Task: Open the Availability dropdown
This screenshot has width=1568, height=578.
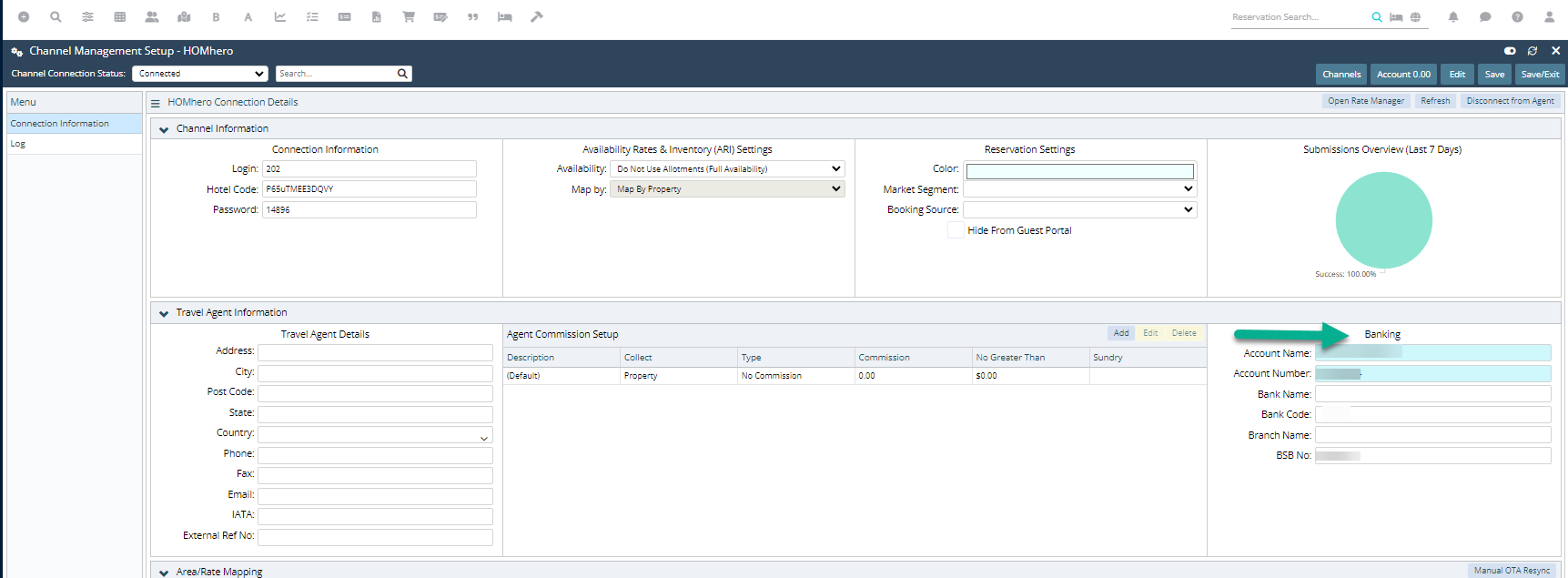Action: (727, 169)
